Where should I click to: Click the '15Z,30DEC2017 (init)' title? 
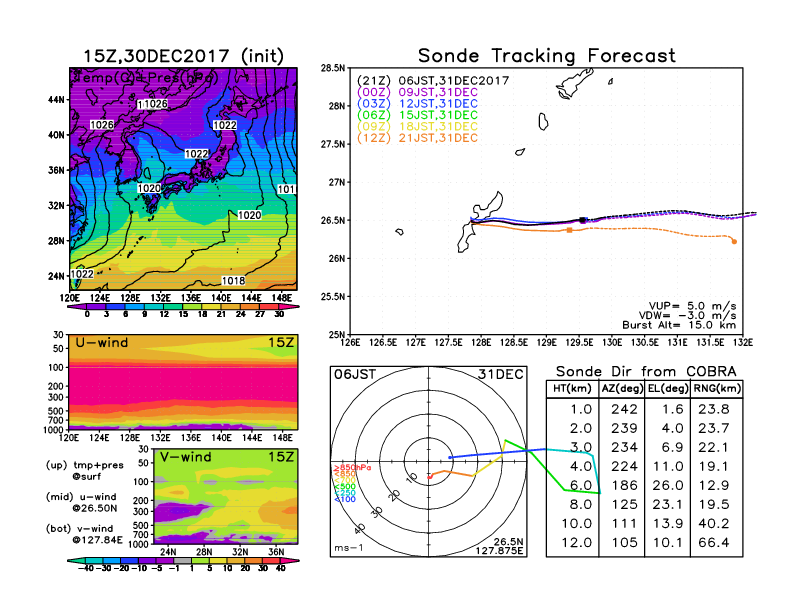coord(183,56)
